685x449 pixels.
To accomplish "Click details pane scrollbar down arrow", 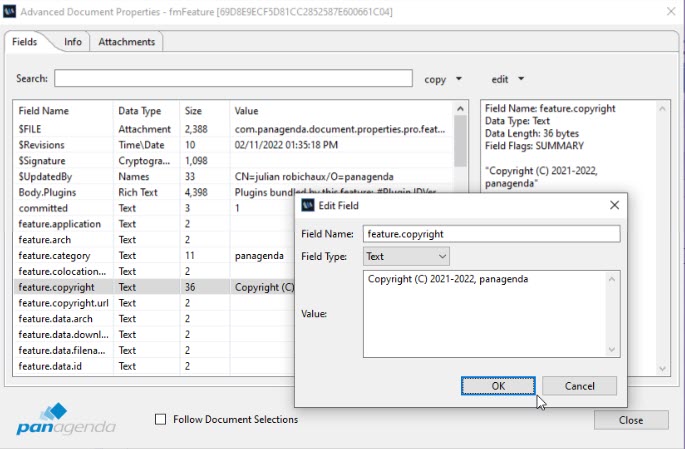I will point(662,369).
